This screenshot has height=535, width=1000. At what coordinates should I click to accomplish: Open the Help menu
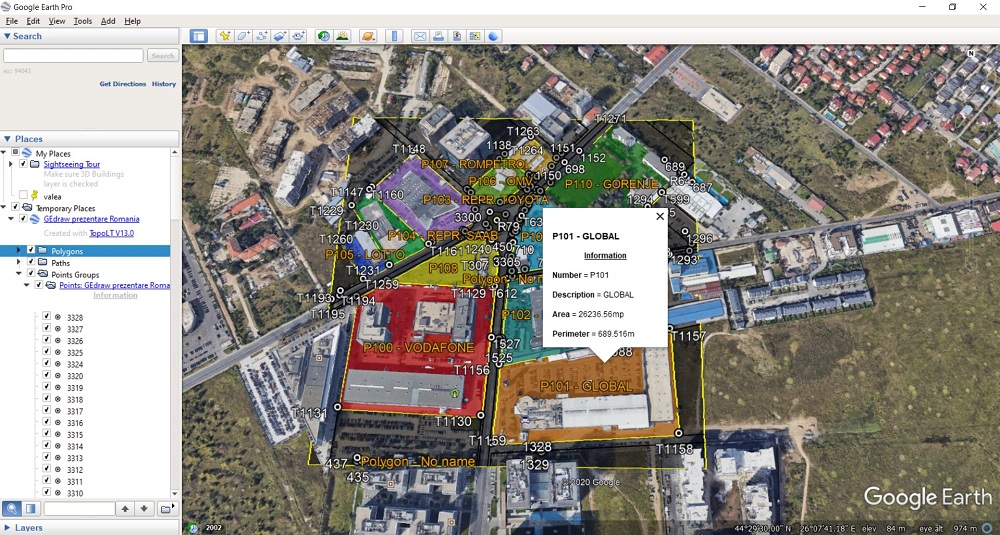(133, 21)
